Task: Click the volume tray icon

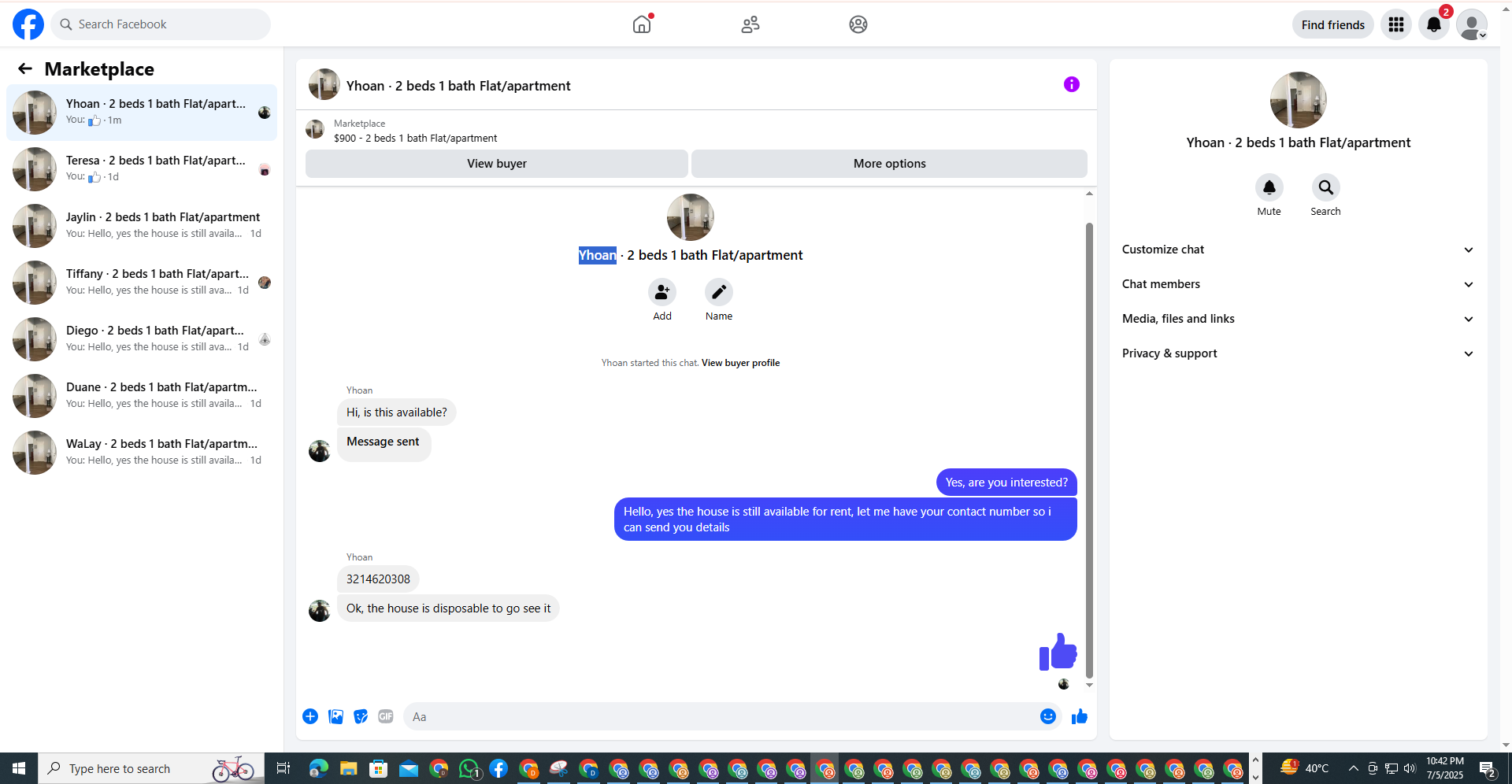Action: (x=1410, y=768)
